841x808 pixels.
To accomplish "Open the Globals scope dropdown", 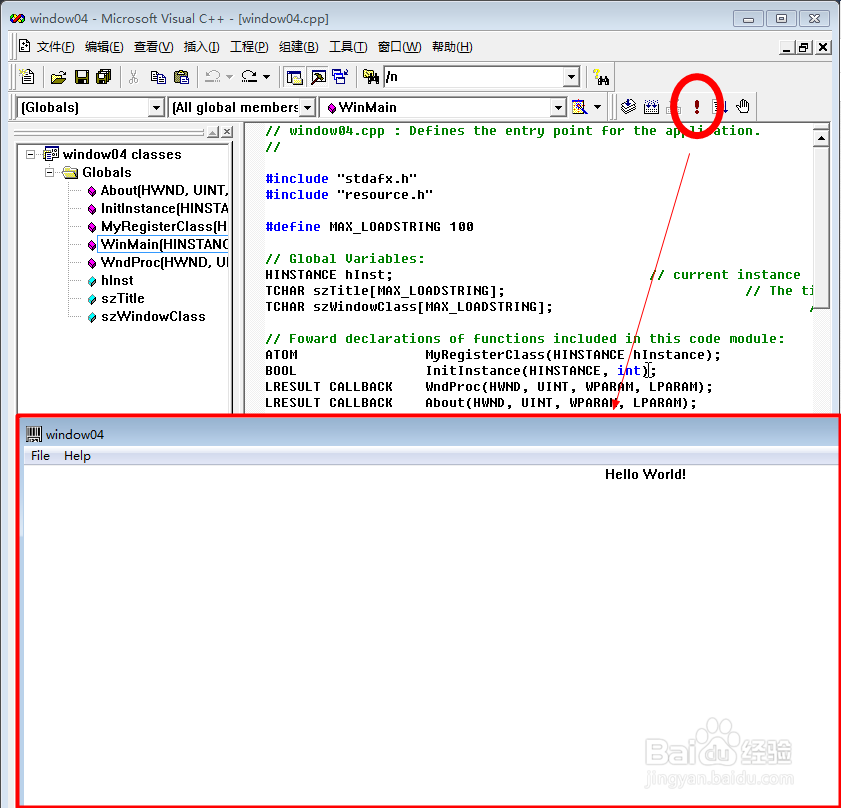I will [157, 107].
